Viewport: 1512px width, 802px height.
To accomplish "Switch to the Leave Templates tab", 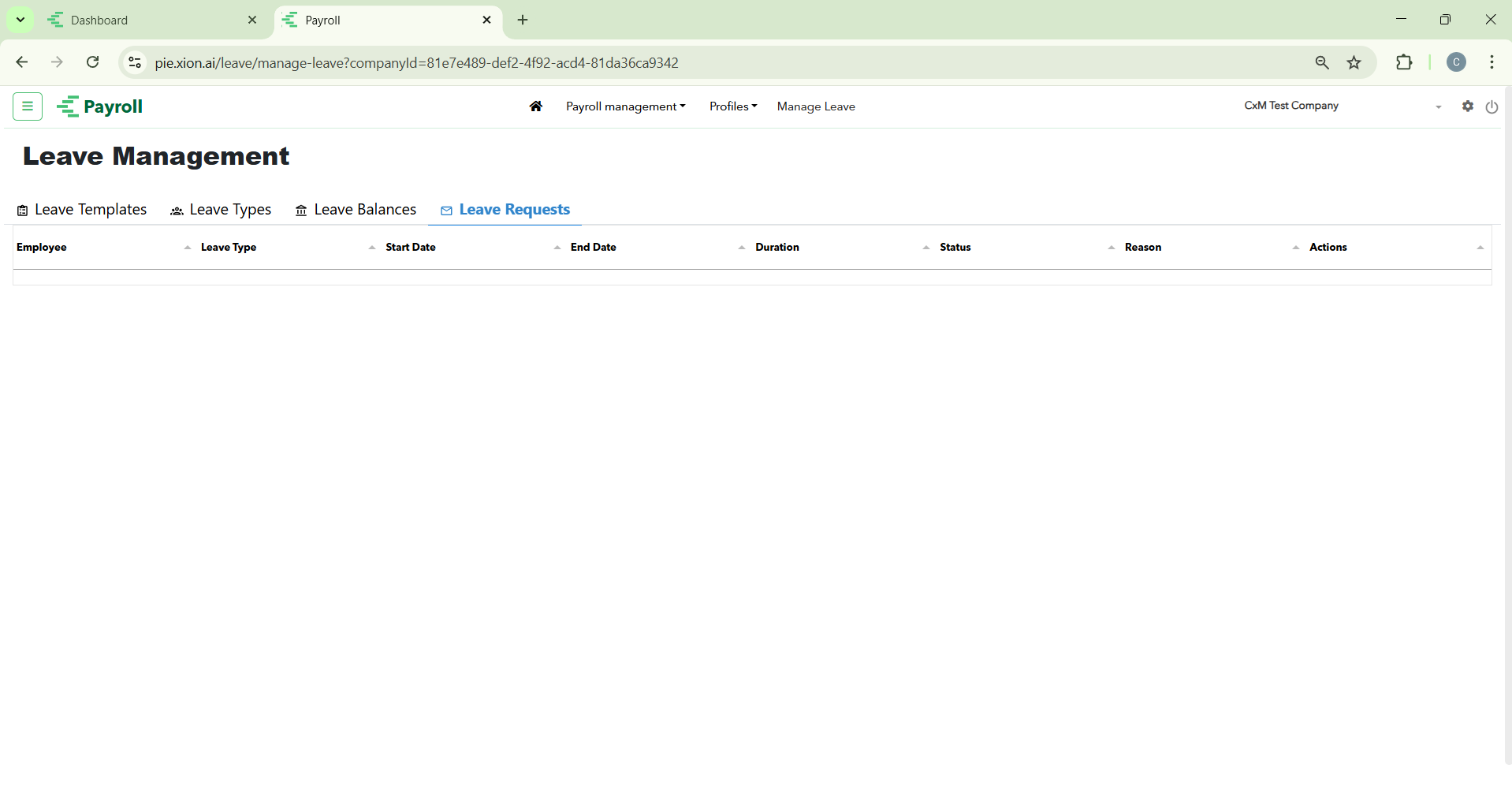I will pyautogui.click(x=82, y=210).
